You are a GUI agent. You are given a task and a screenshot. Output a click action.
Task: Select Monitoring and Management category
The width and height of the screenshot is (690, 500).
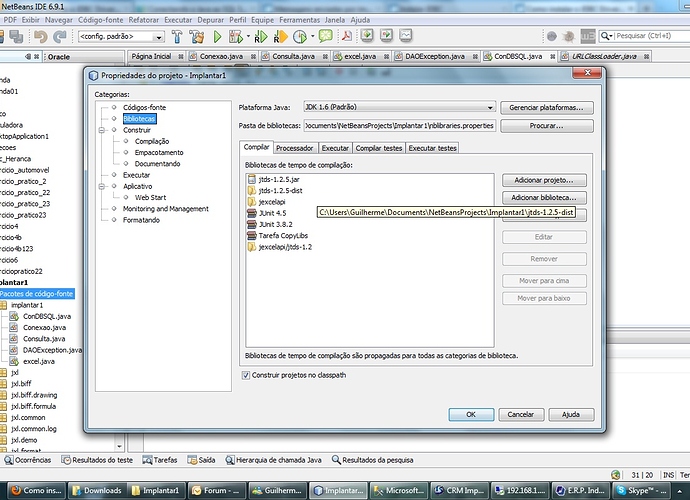click(165, 209)
